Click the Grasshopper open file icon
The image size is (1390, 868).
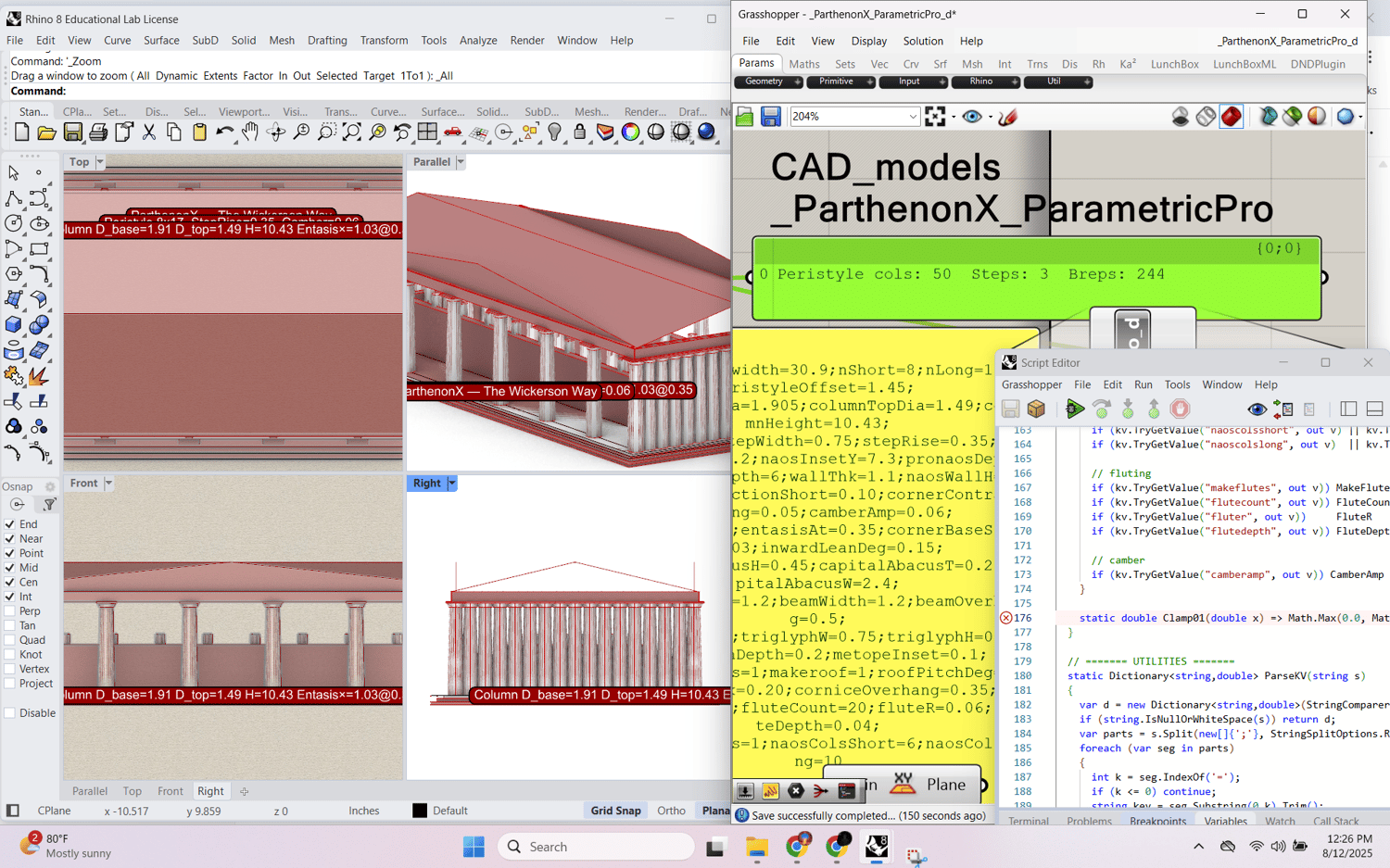click(745, 117)
